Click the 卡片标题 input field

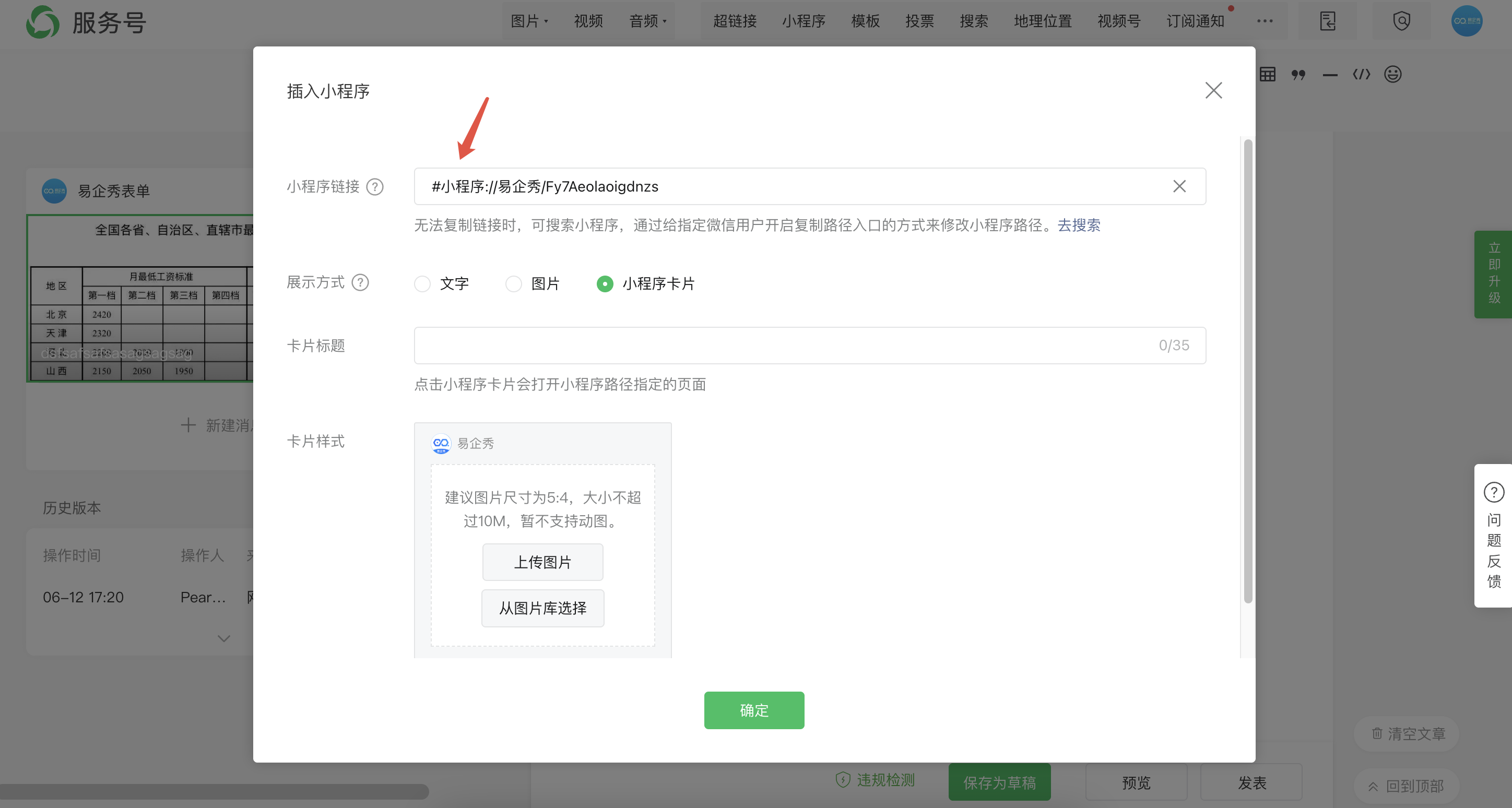click(809, 345)
